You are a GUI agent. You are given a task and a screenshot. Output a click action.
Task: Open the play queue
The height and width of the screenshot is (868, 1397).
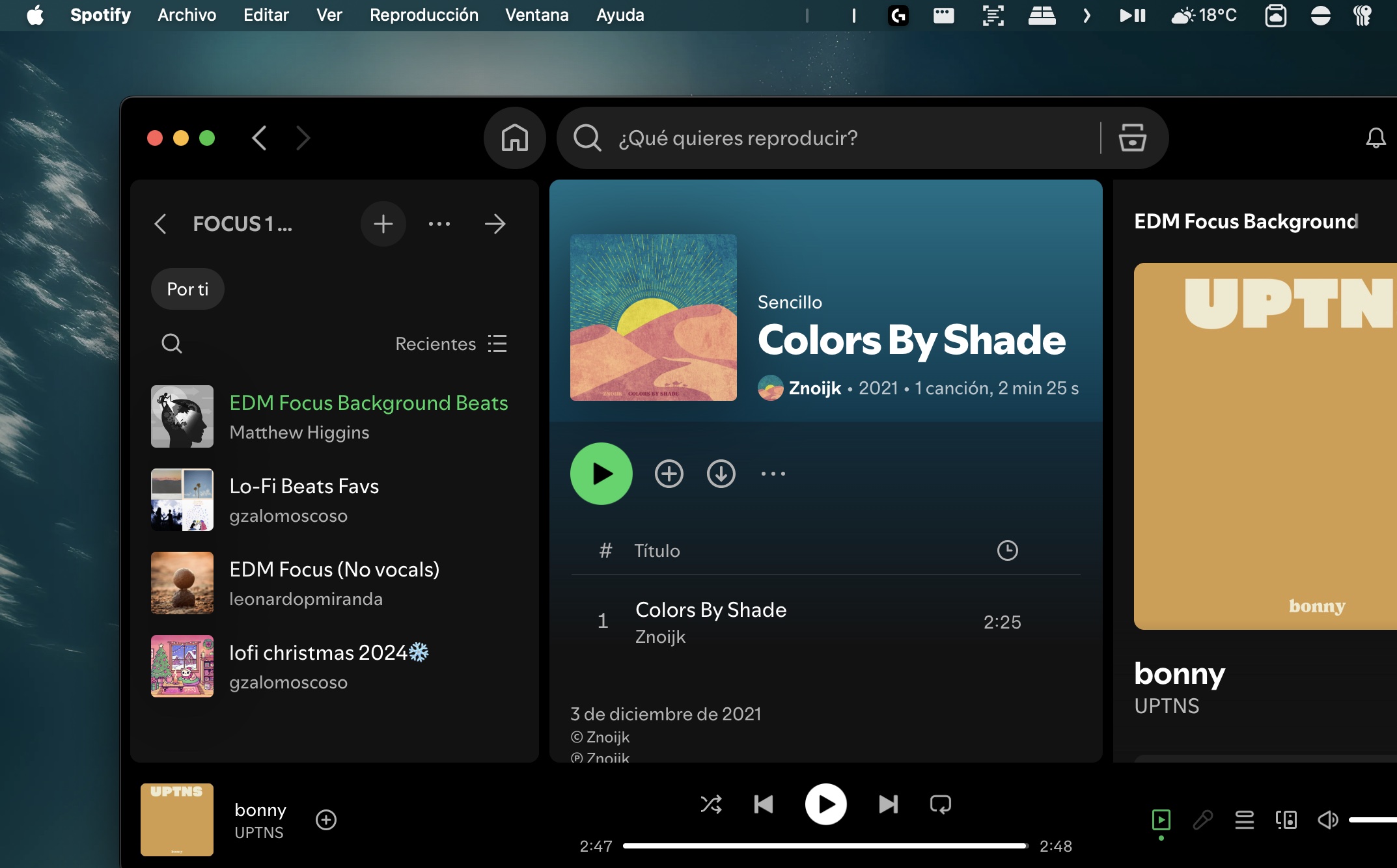click(x=1245, y=820)
